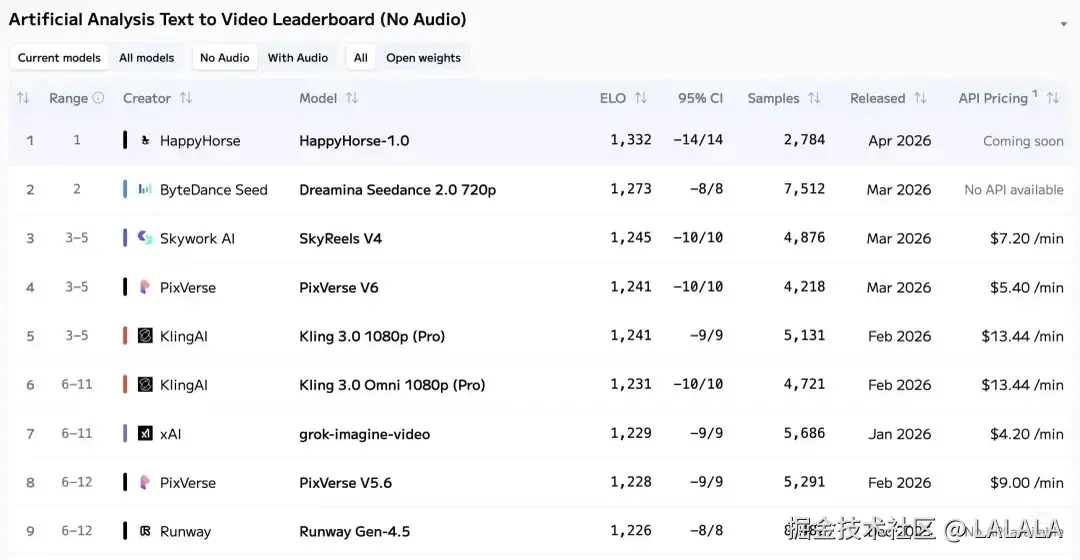Click the xAI logo icon
The image size is (1080, 560).
pos(145,434)
